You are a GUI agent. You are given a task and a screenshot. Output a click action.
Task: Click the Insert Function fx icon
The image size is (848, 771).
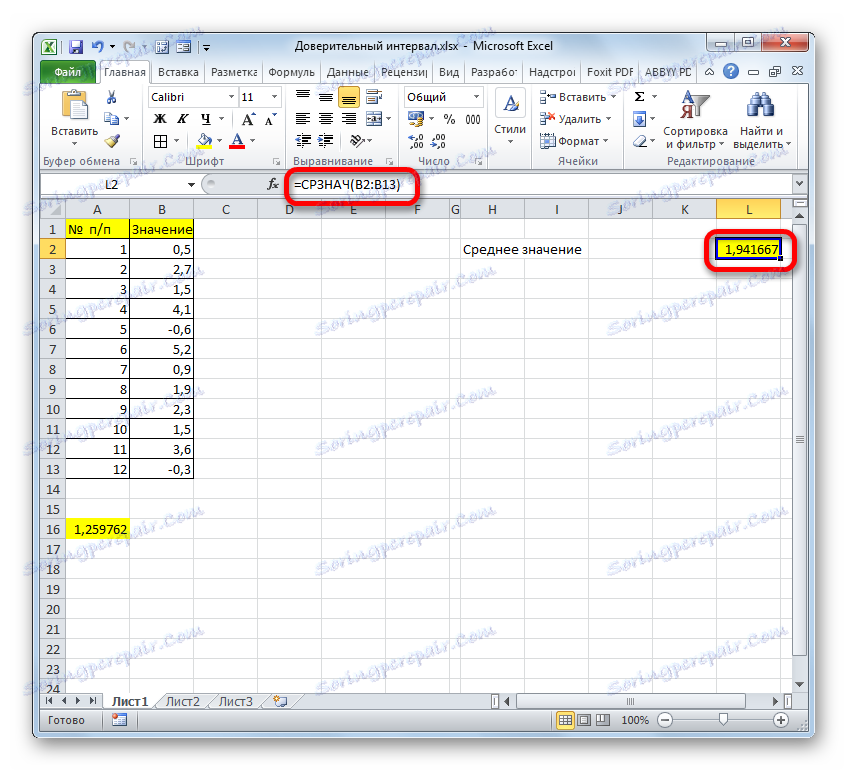click(273, 184)
